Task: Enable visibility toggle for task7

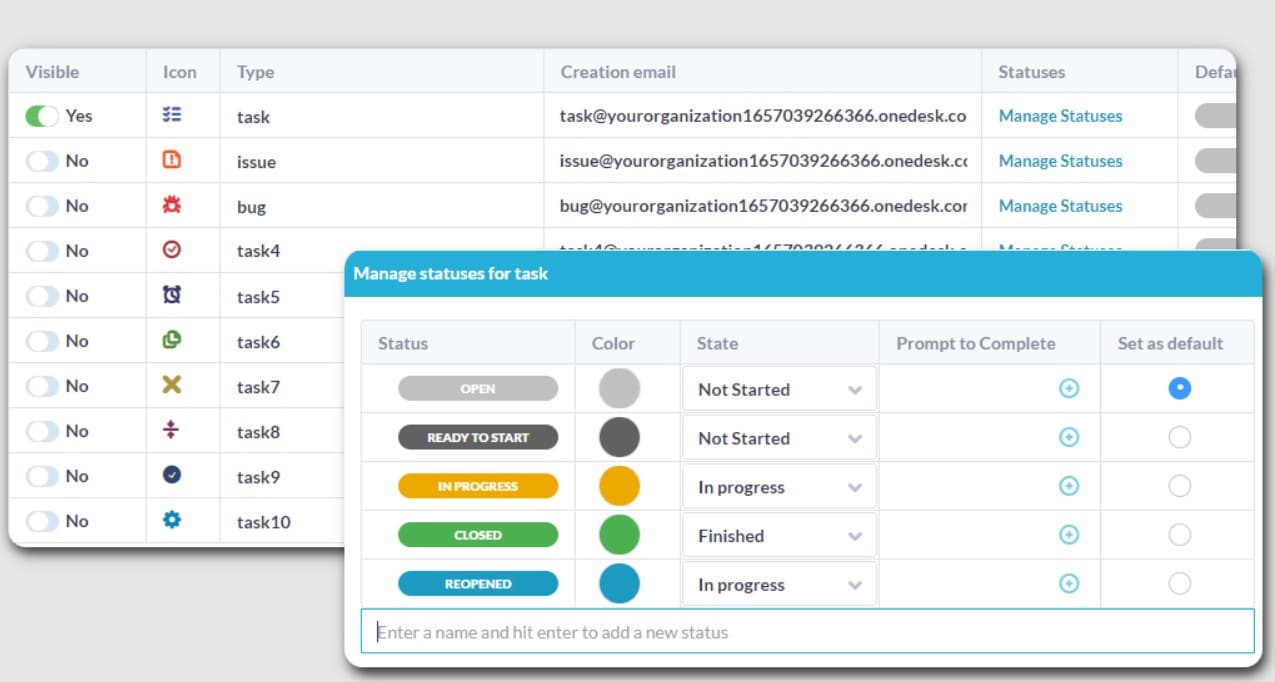Action: pyautogui.click(x=42, y=386)
